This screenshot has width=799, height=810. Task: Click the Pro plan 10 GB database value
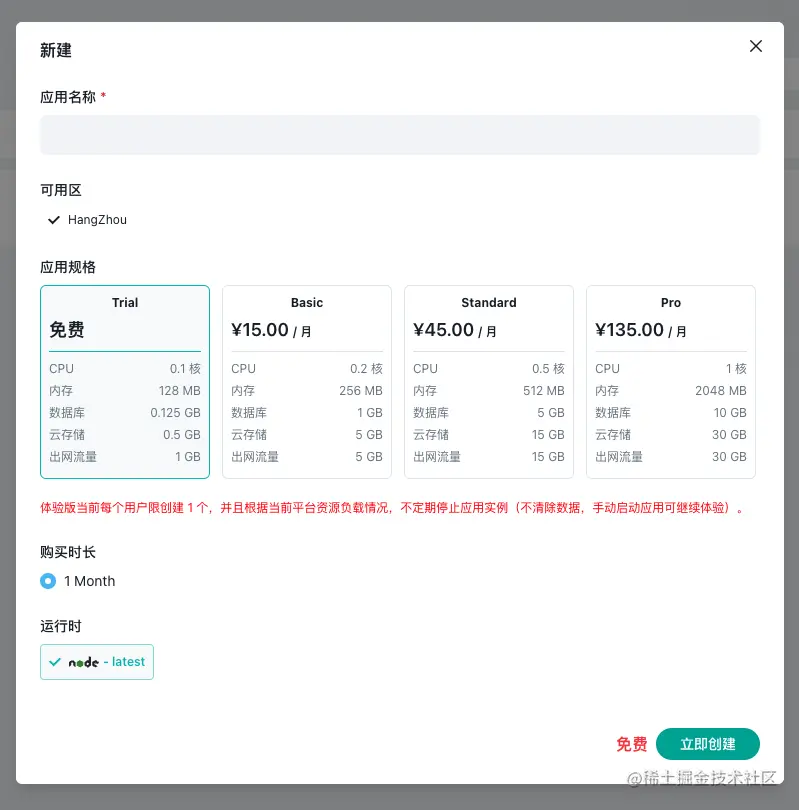point(730,413)
